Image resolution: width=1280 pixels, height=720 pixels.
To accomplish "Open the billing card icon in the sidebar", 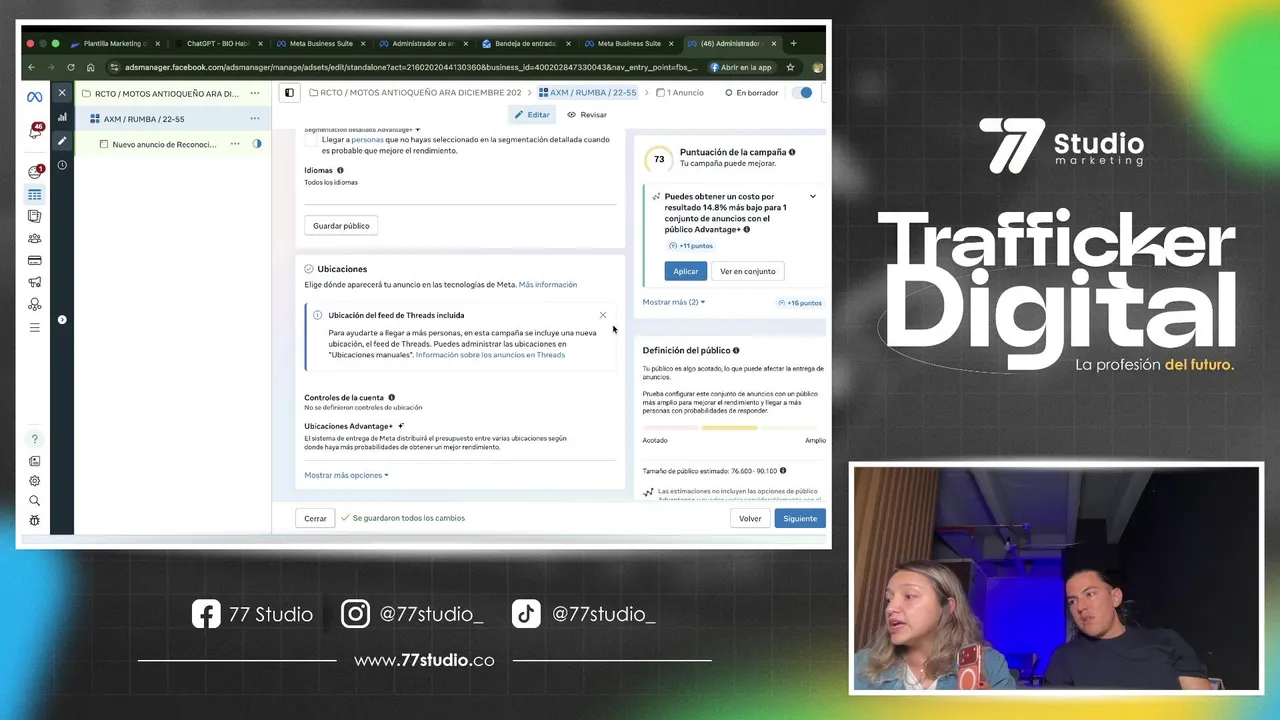I will (35, 260).
